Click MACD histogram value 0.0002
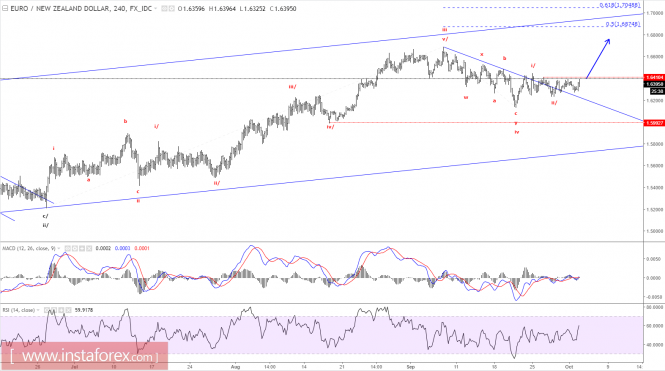Viewport: 665px width, 371px height. 103,248
